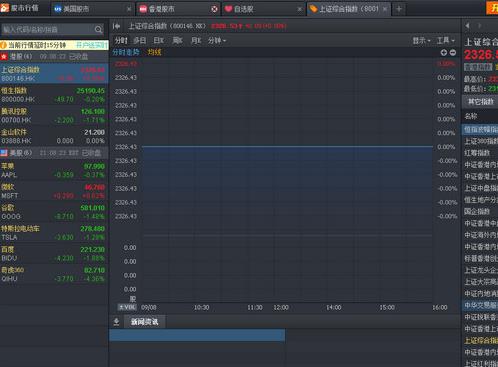Collapse the 美股 (6) group header
This screenshot has width=498, height=367.
point(54,153)
